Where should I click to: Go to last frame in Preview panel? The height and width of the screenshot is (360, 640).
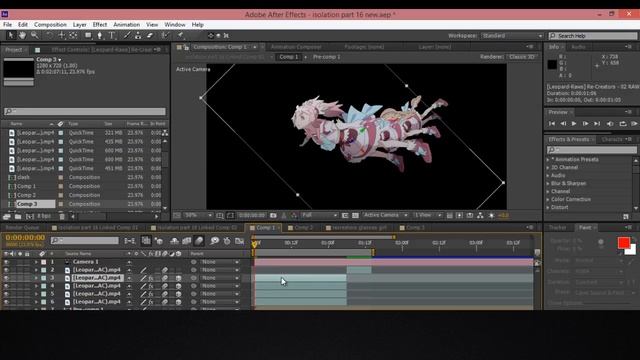(x=597, y=124)
